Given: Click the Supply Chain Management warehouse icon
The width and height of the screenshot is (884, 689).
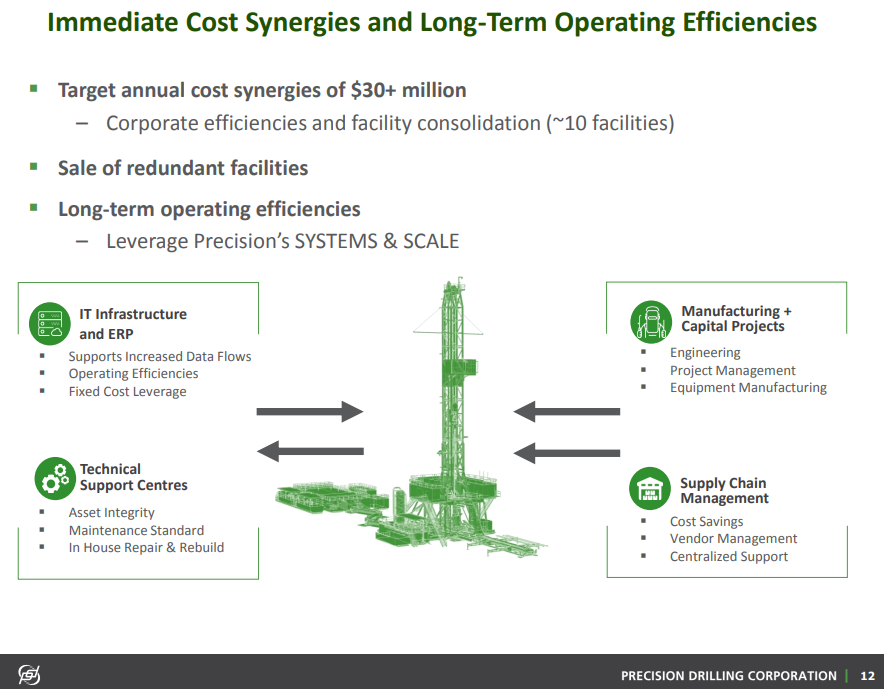Looking at the screenshot, I should (x=650, y=488).
